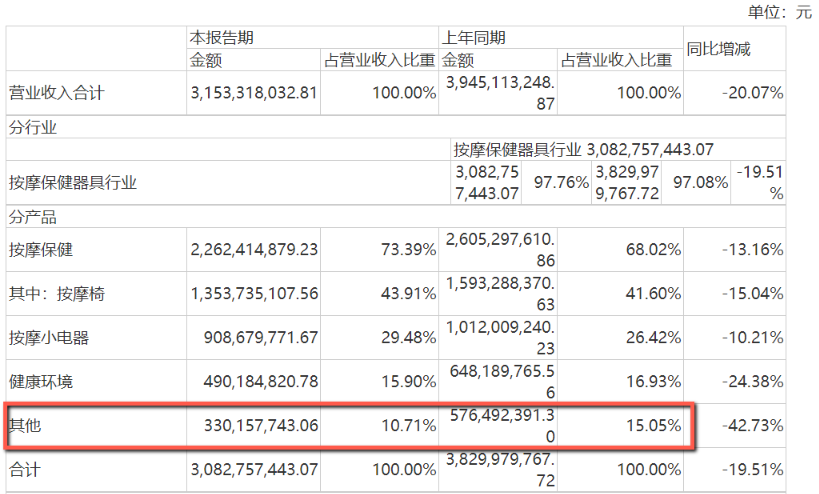Click the 本报告期 column header
Viewport: 819px width, 494px height.
(222, 37)
